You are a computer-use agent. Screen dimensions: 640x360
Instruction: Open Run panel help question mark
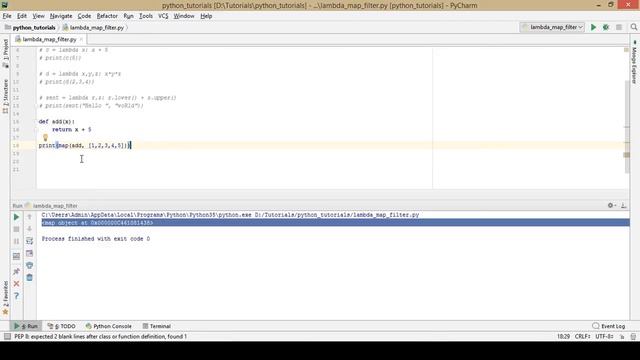[x=16, y=296]
